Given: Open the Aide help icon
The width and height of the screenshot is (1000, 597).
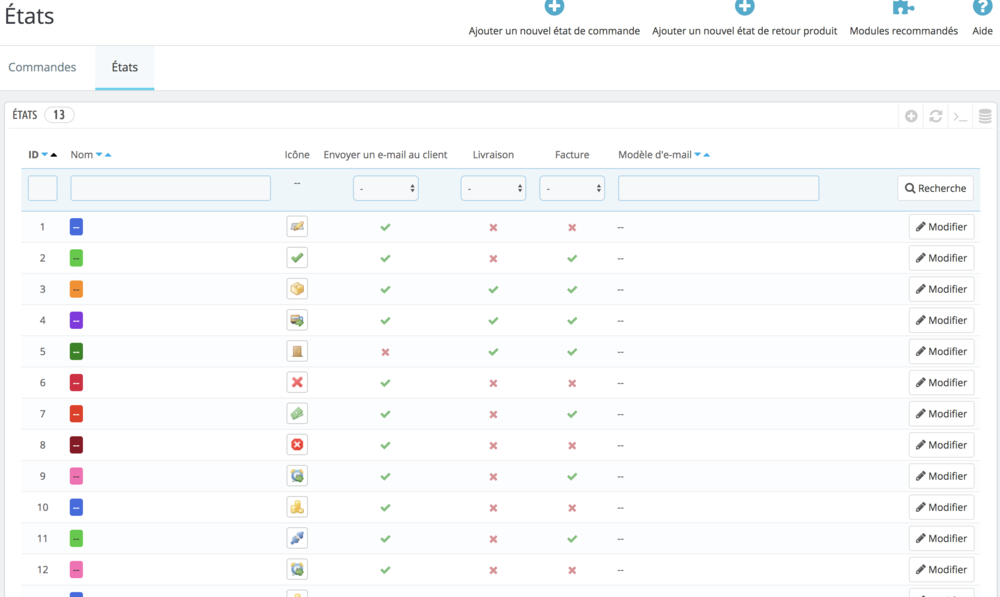Looking at the screenshot, I should (x=982, y=8).
